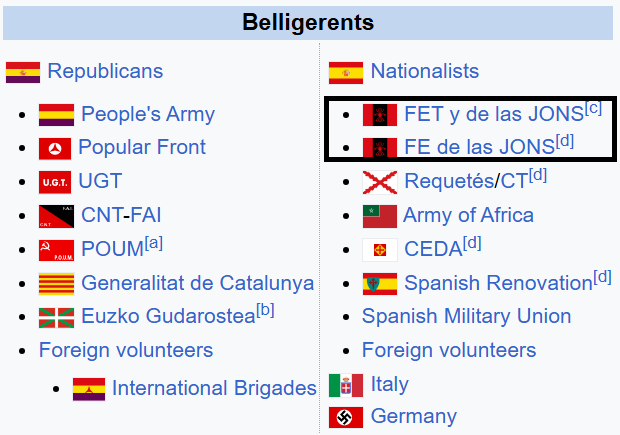Click the CNT-FAI red-black flag icon
This screenshot has width=620, height=435.
tap(54, 215)
